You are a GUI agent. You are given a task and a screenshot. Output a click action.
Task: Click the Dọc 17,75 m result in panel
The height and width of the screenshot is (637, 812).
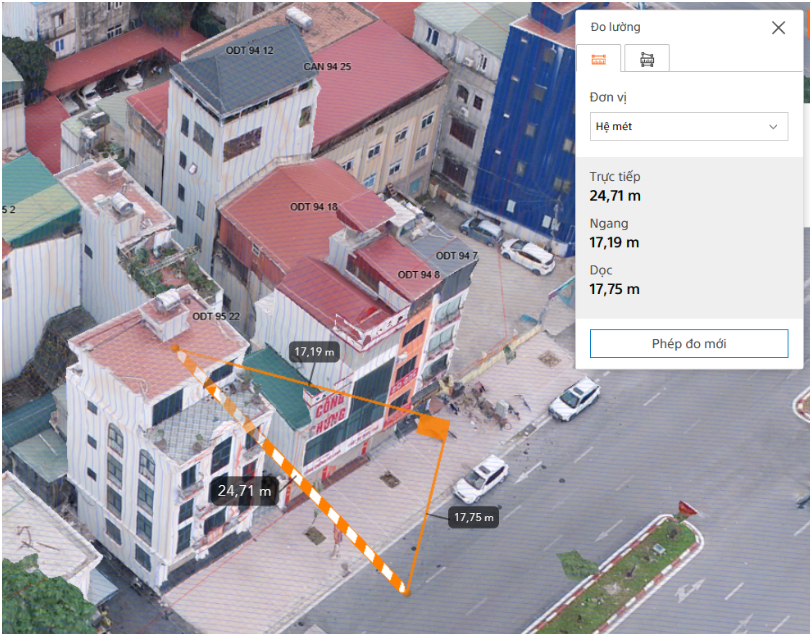pyautogui.click(x=614, y=280)
